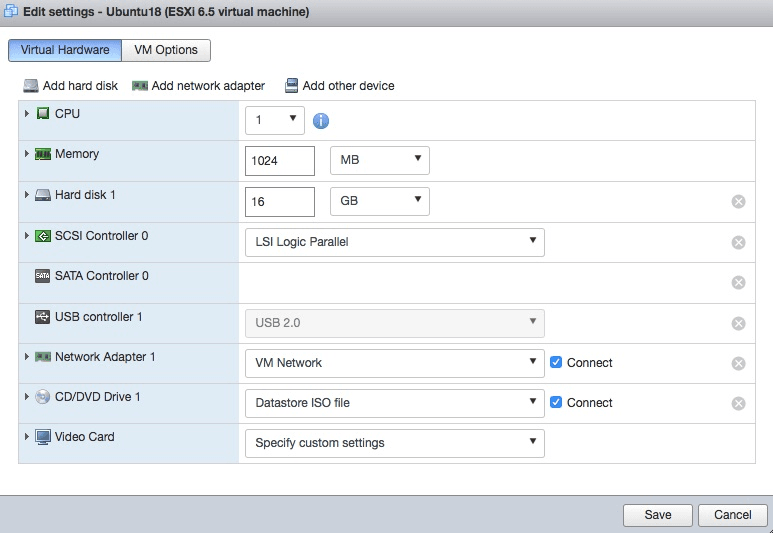Expand the Video Card settings row
The height and width of the screenshot is (533, 773).
26,437
